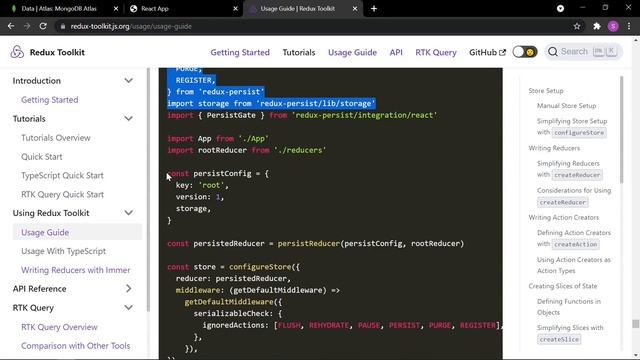
Task: Jump to Using Action Creators as Action Types
Action: pyautogui.click(x=574, y=265)
